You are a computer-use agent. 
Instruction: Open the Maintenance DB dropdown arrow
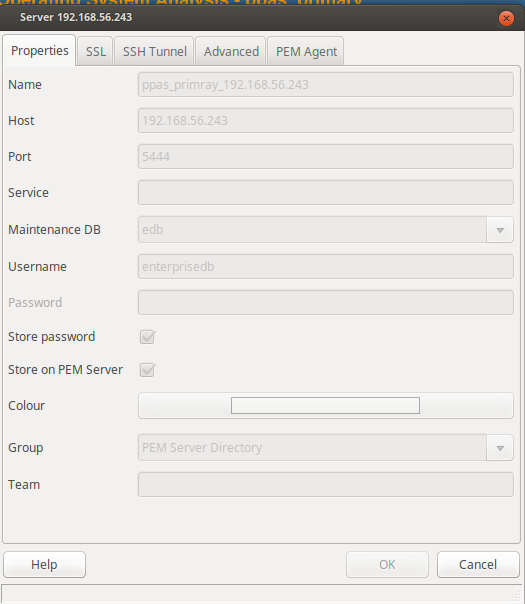(500, 230)
